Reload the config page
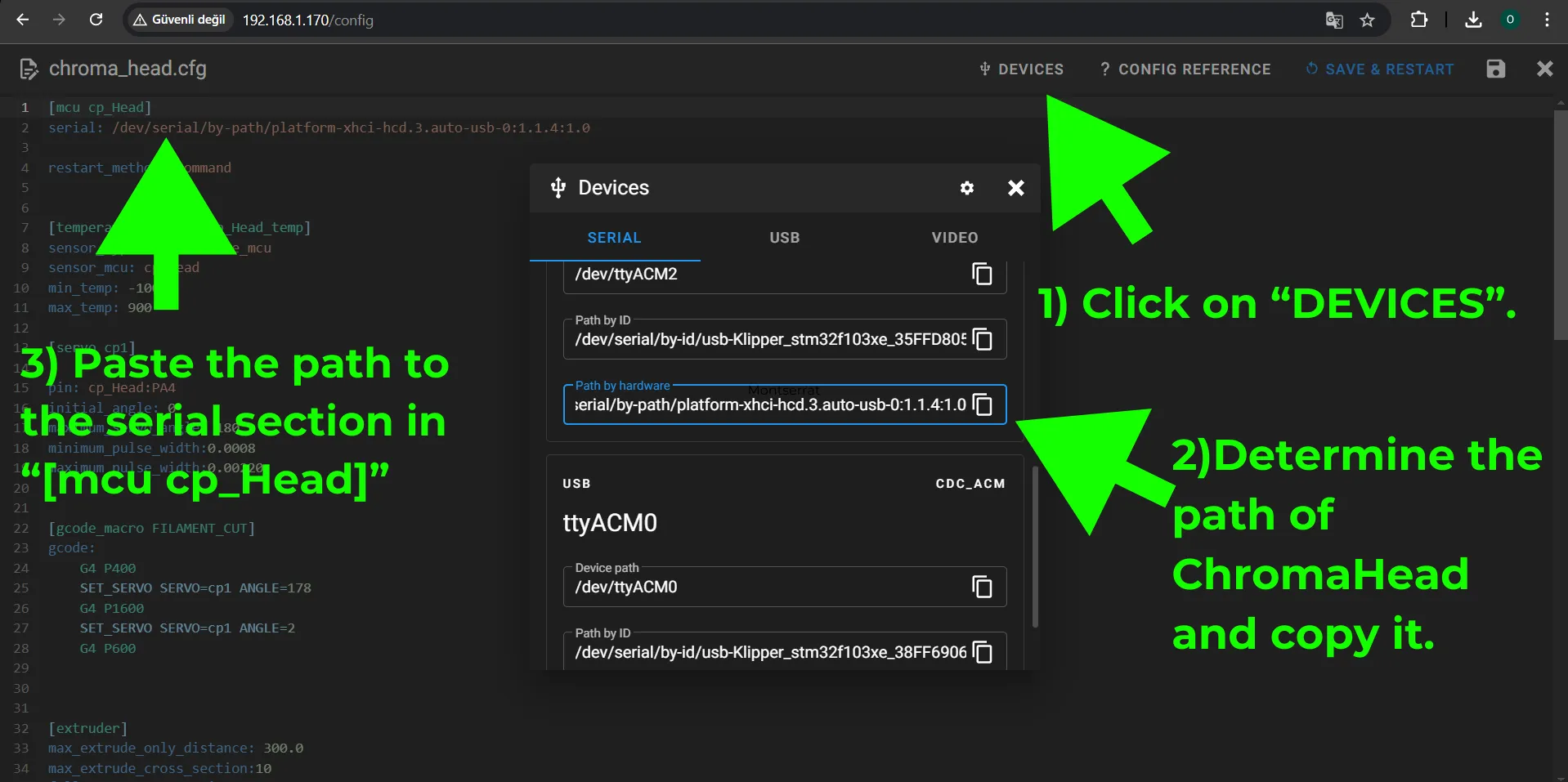1568x782 pixels. pyautogui.click(x=96, y=20)
